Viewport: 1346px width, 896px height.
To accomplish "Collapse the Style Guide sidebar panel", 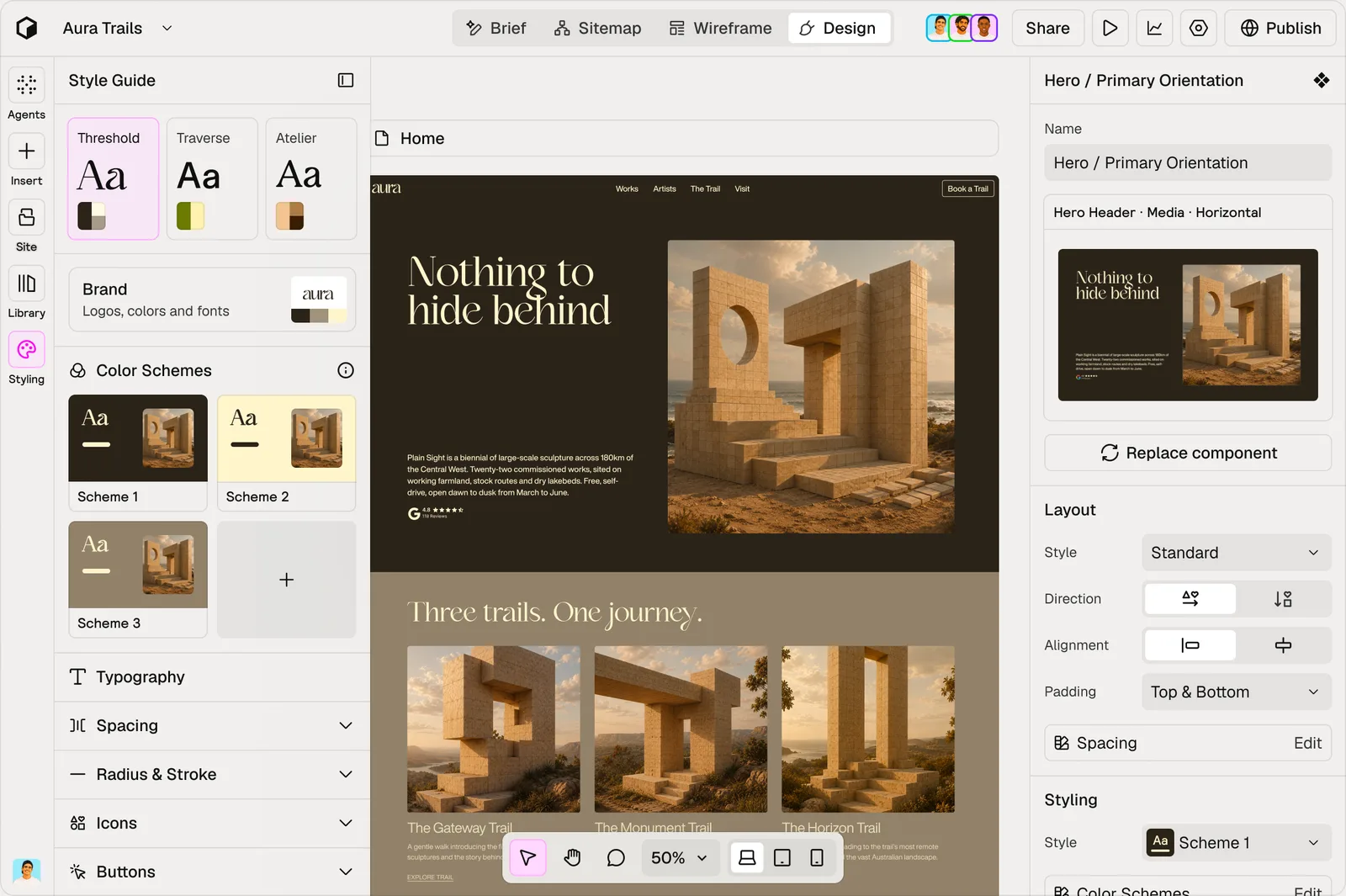I will pos(346,80).
